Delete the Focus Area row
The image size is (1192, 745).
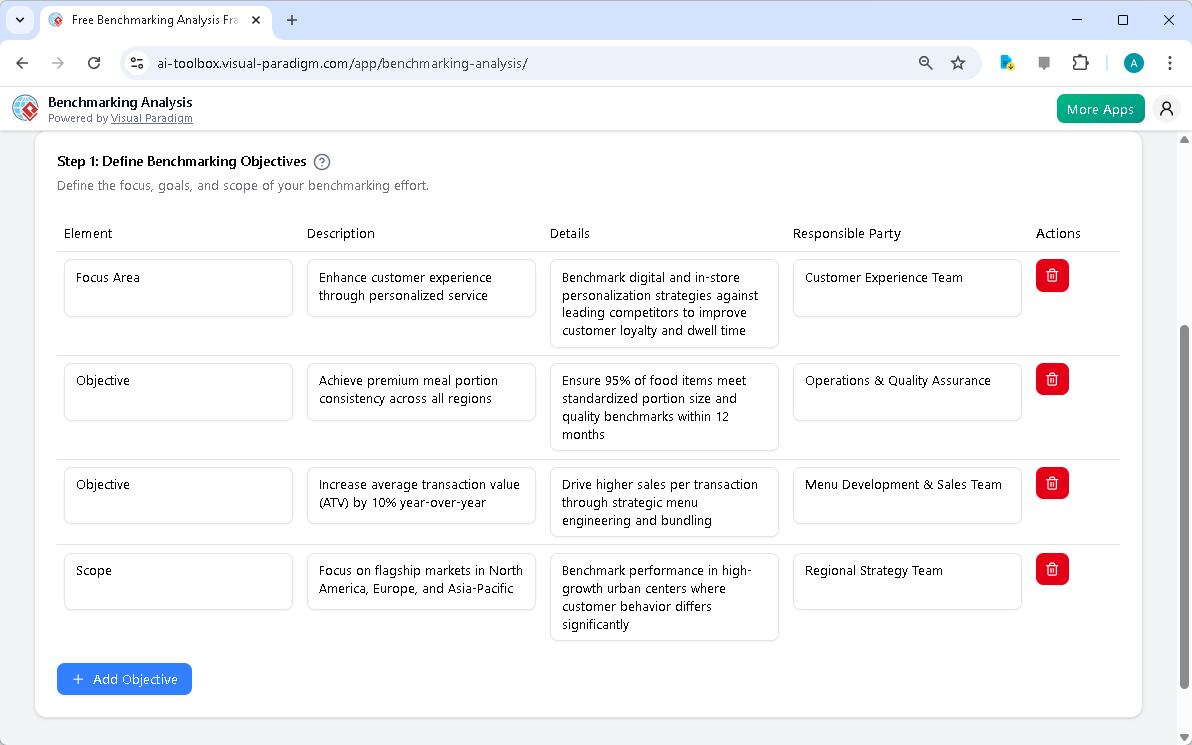click(x=1052, y=276)
